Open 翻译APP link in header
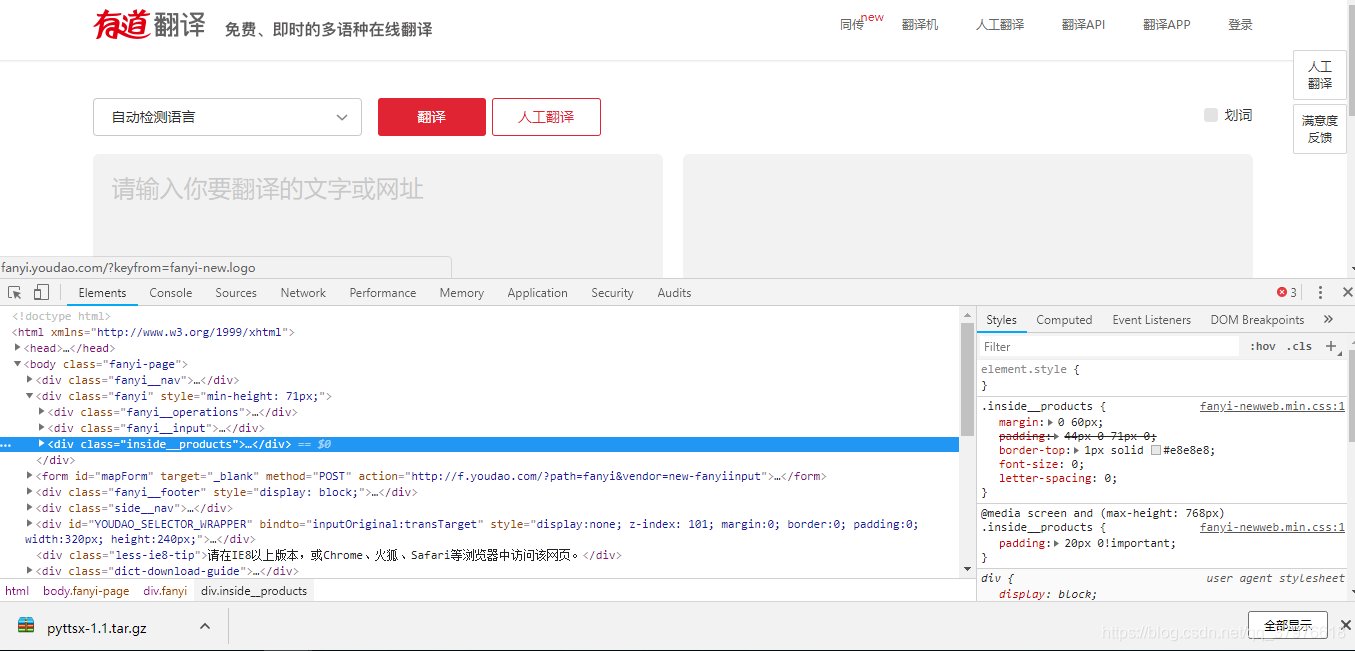This screenshot has height=651, width=1355. pos(1167,25)
